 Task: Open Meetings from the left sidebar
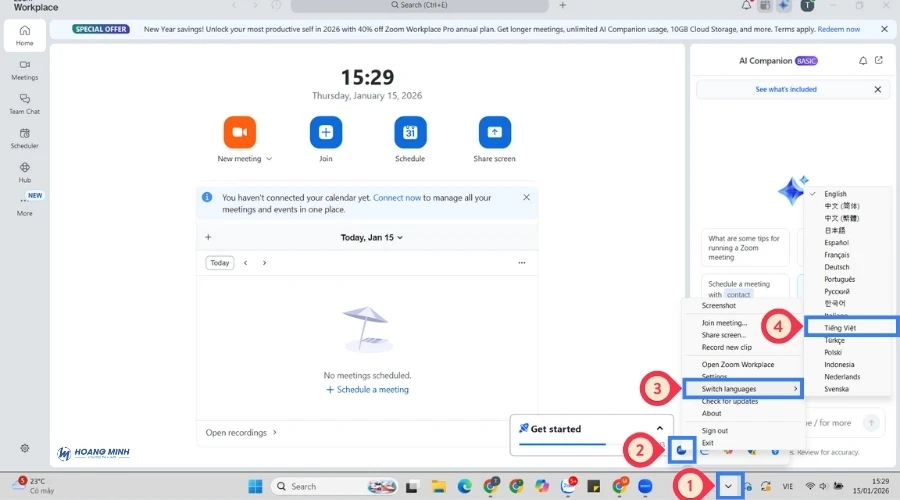[x=24, y=70]
